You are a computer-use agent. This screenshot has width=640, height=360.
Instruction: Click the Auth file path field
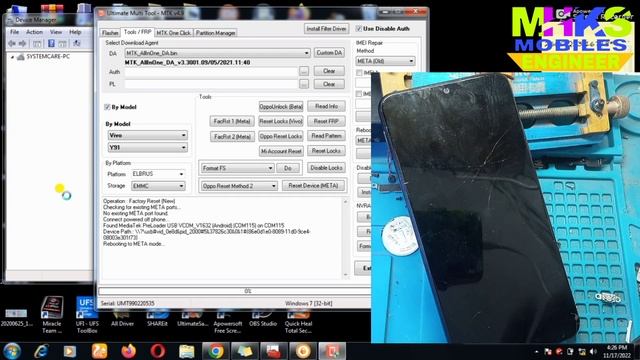pos(211,72)
